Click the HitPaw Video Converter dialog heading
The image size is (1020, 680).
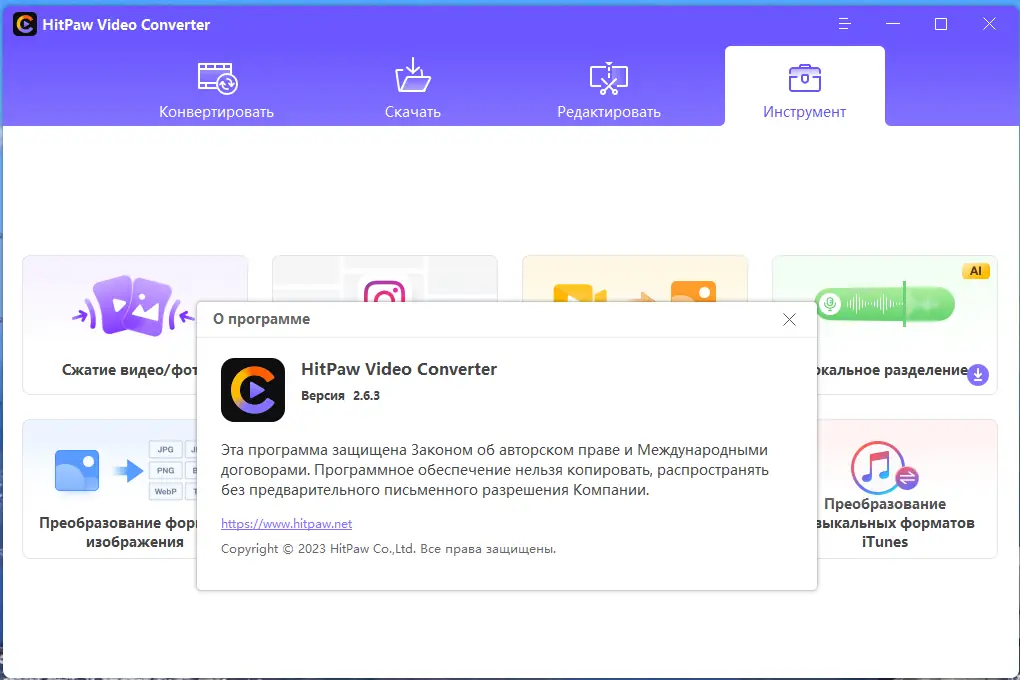pyautogui.click(x=399, y=369)
